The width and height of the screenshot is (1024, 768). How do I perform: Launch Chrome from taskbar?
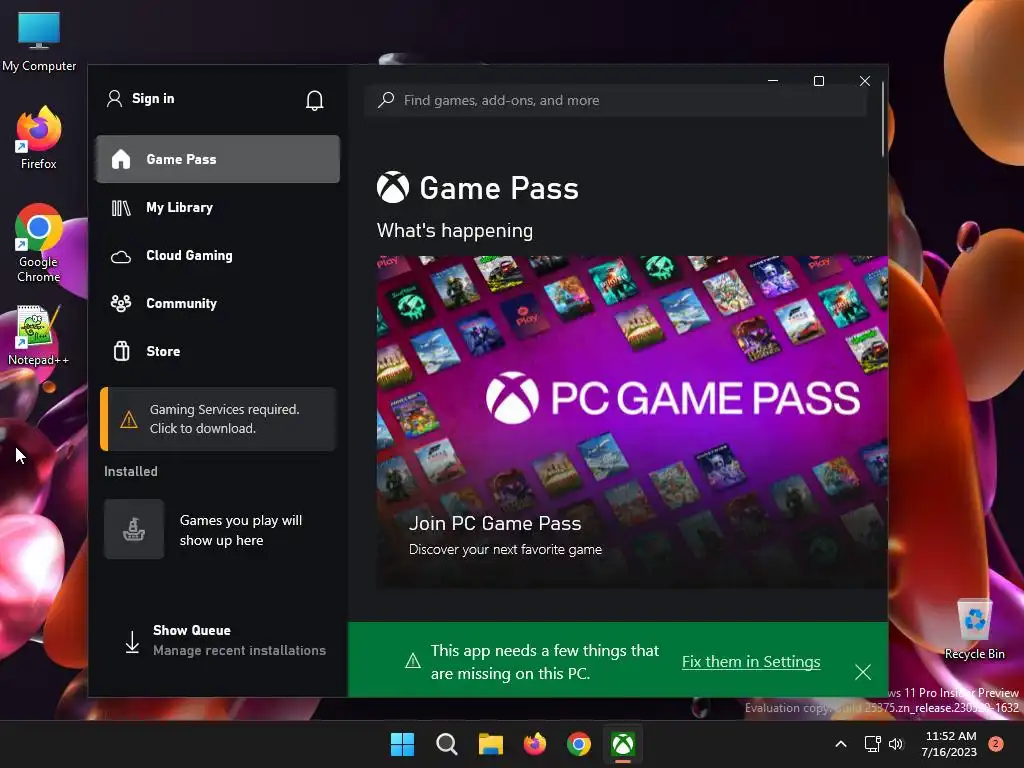(579, 744)
